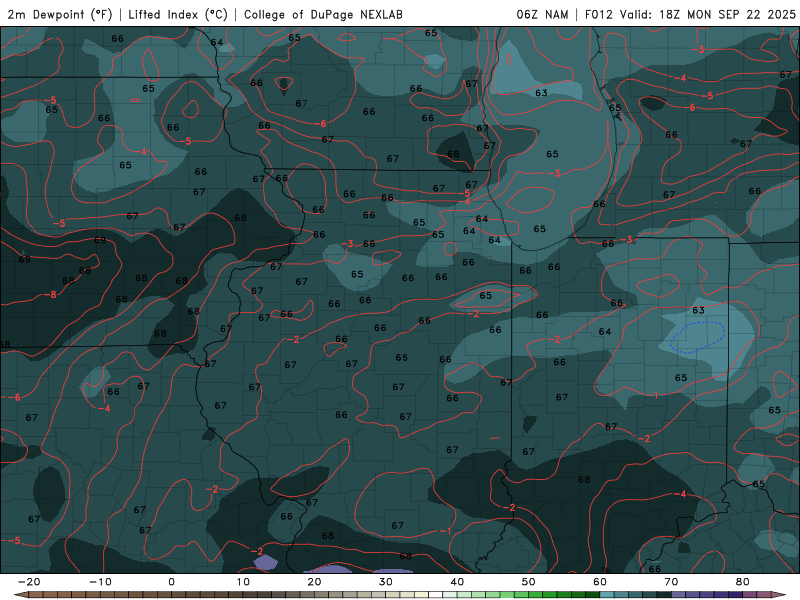Click the 70 label on the color scale
800x600 pixels.
[671, 582]
